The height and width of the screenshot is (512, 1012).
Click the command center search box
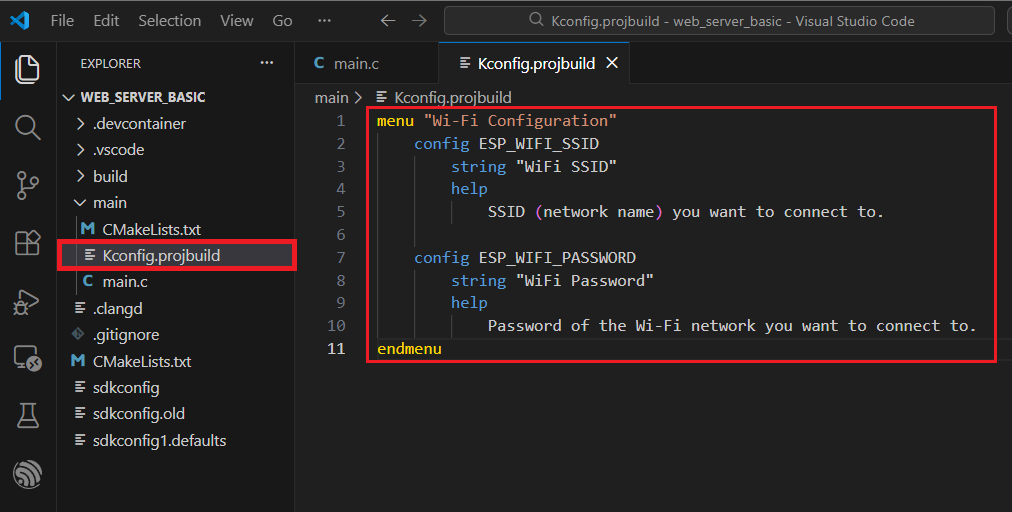pyautogui.click(x=718, y=20)
